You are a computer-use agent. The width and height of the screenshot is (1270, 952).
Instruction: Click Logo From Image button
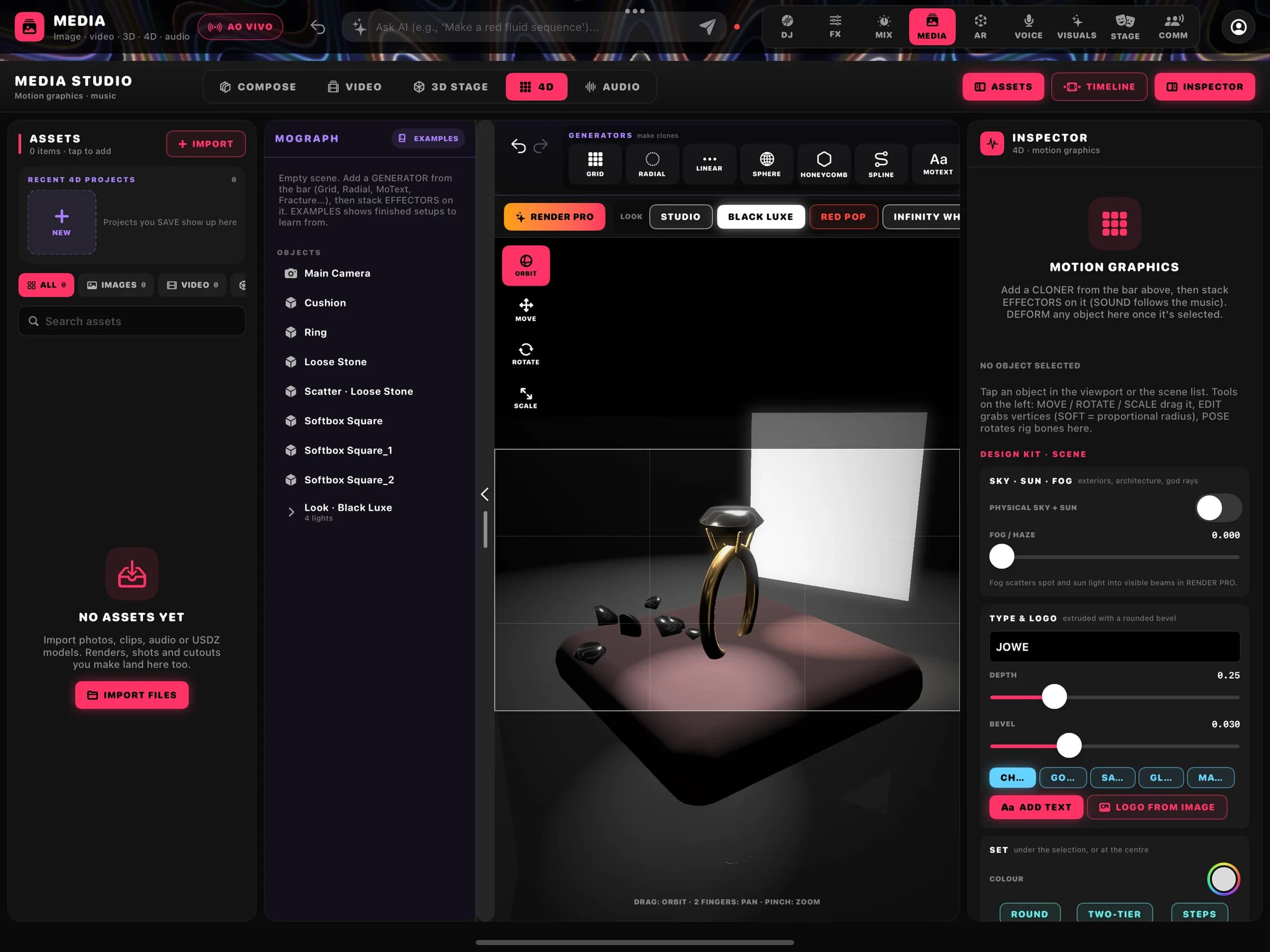(x=1156, y=807)
